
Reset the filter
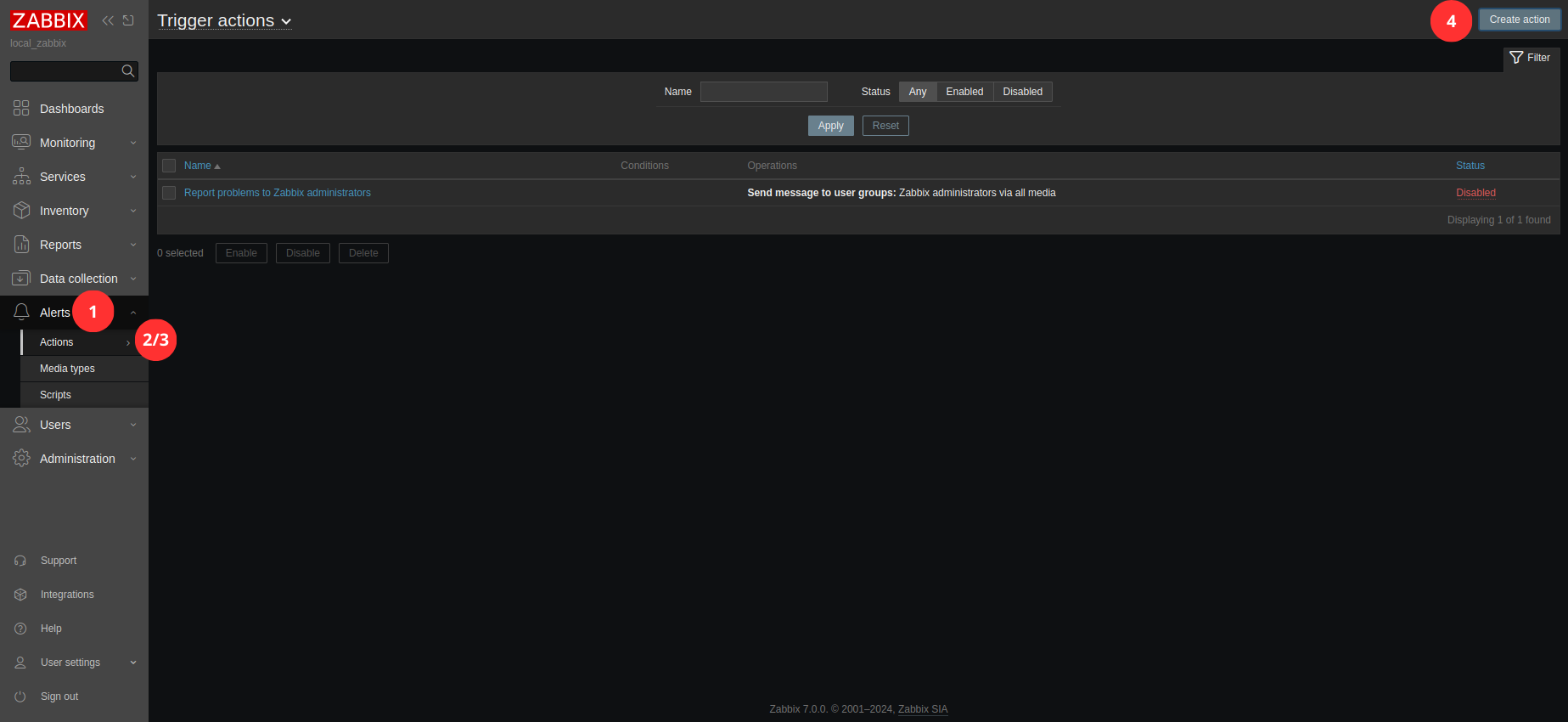point(885,126)
